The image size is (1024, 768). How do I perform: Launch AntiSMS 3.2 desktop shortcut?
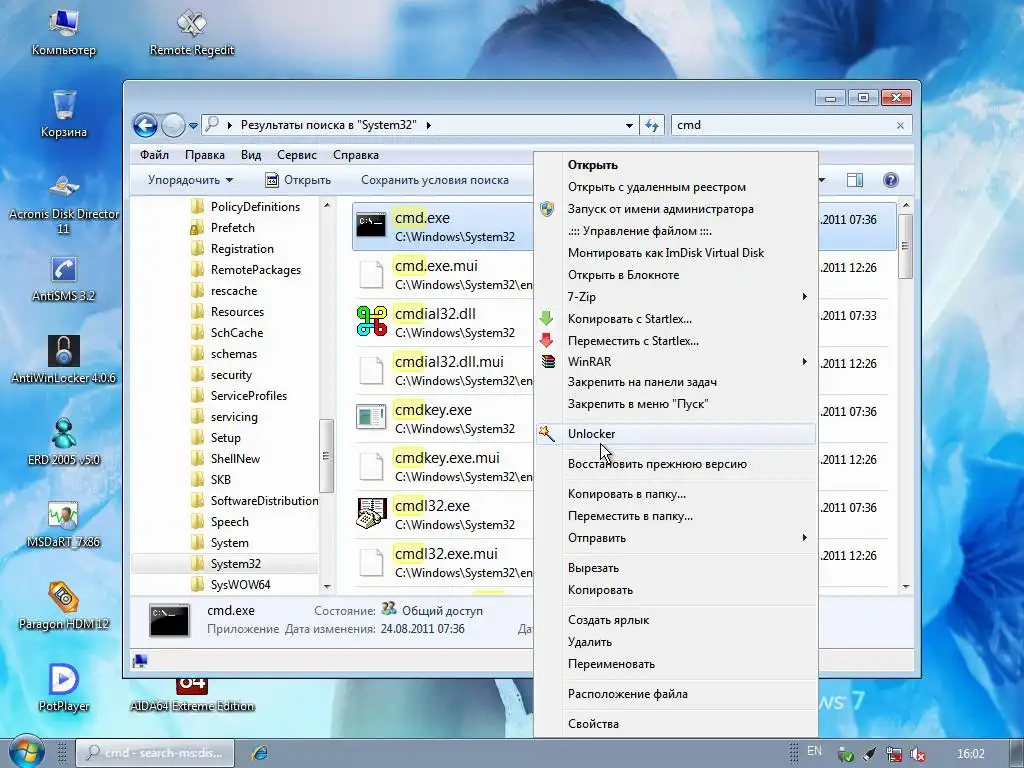click(63, 278)
